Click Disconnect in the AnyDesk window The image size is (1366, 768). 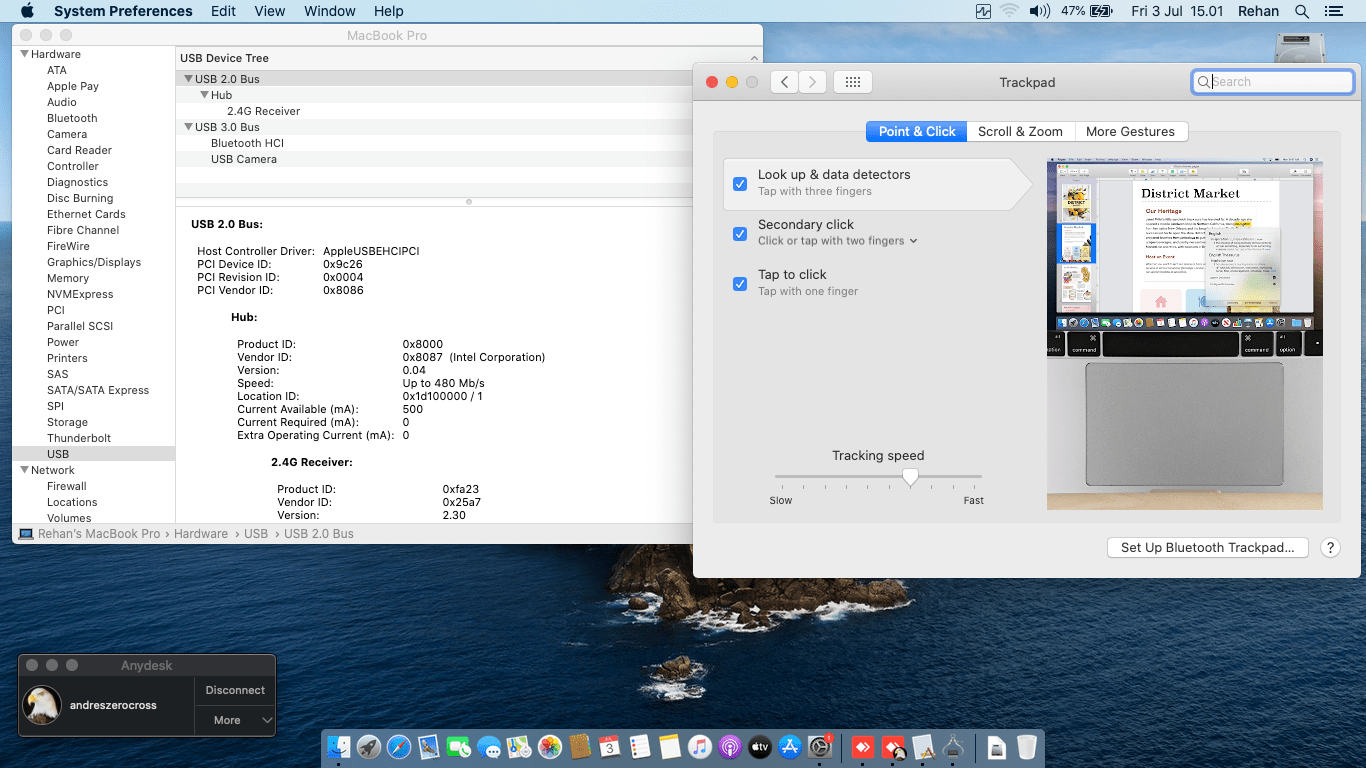click(x=234, y=690)
